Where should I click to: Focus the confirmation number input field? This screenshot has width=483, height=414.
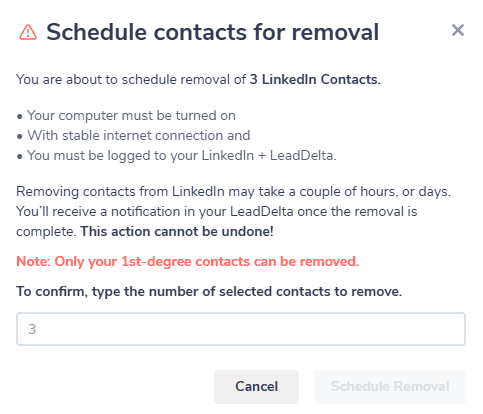coord(241,329)
